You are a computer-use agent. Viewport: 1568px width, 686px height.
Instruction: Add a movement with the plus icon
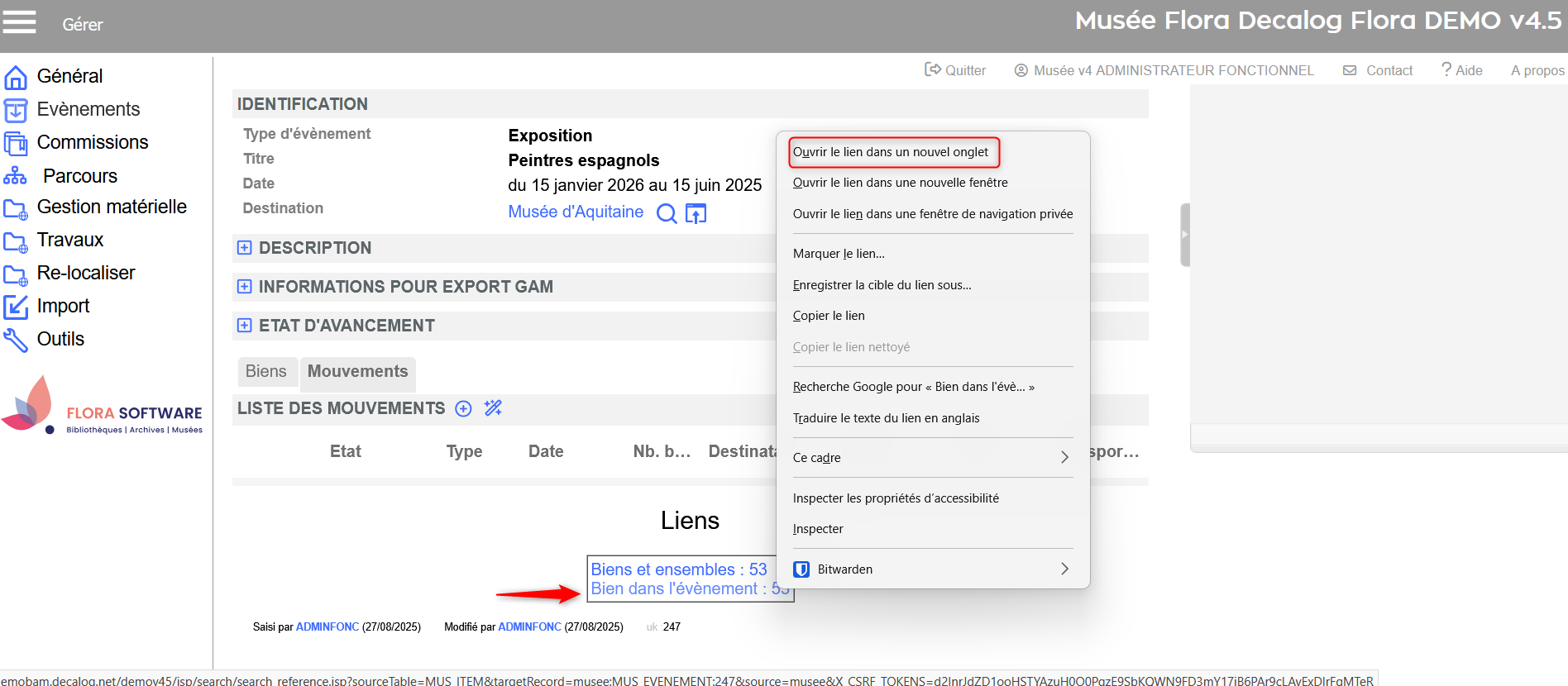pyautogui.click(x=464, y=409)
